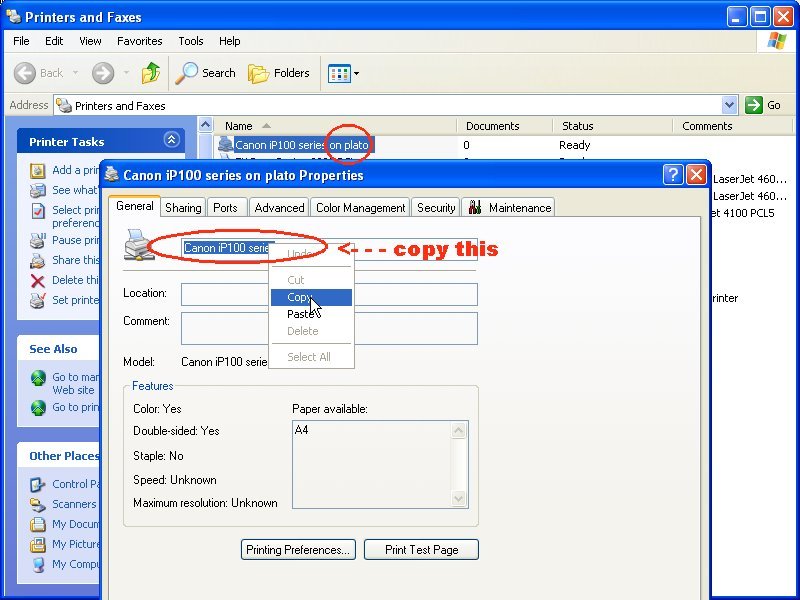The height and width of the screenshot is (600, 800).
Task: Click the dialog help question mark icon
Action: tap(673, 175)
